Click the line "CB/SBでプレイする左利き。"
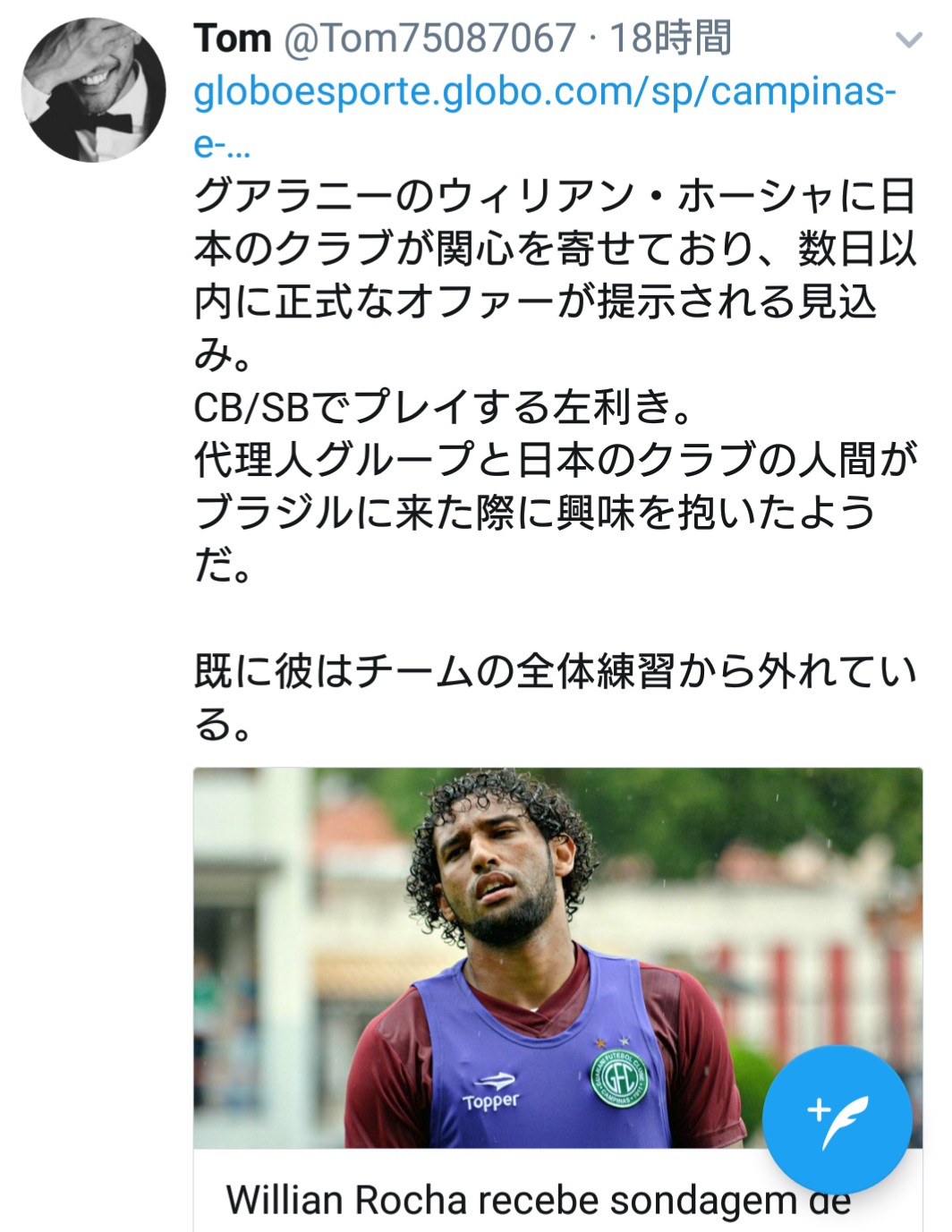This screenshot has height=1232, width=952. pyautogui.click(x=443, y=407)
